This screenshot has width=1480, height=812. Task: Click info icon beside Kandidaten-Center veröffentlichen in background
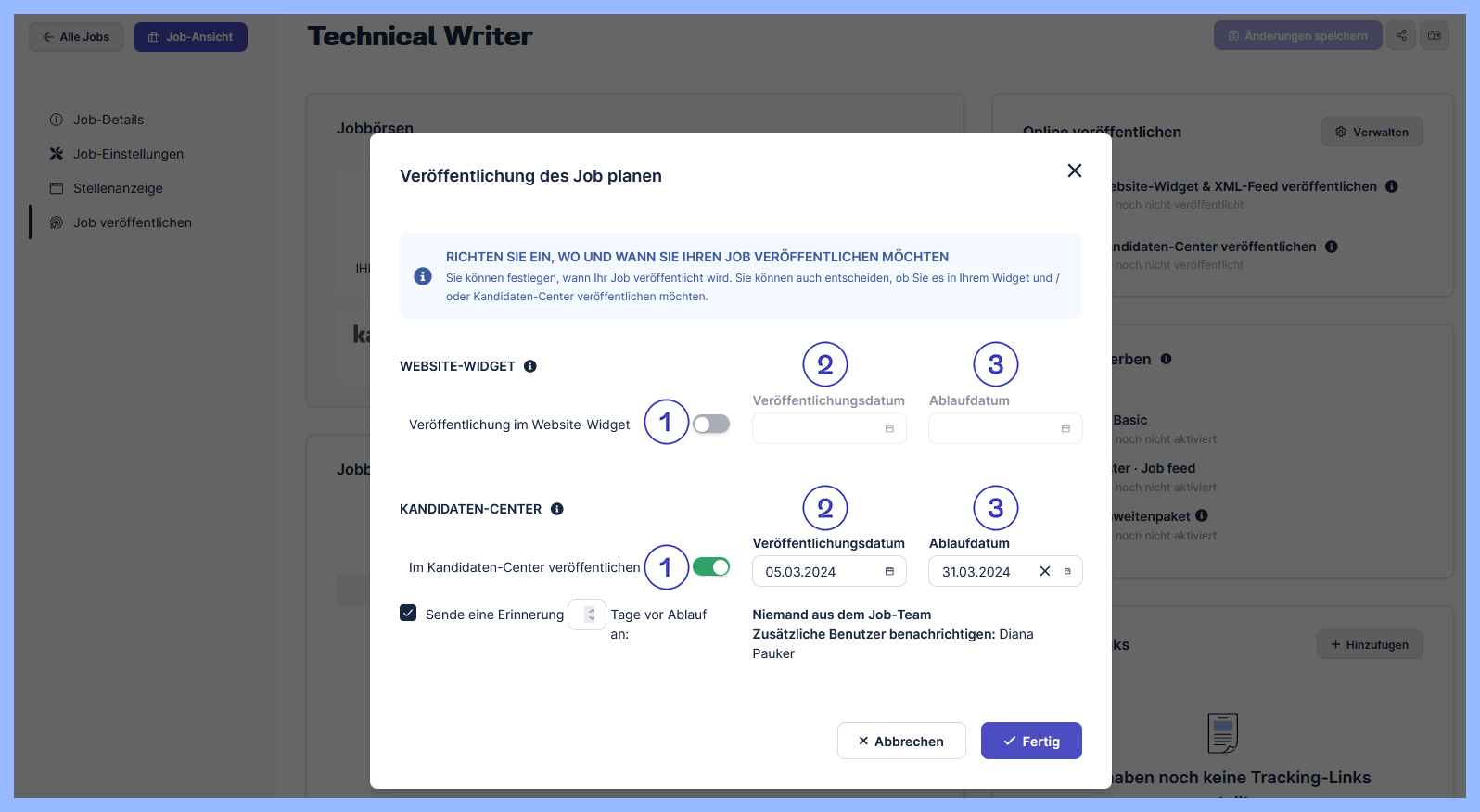pyautogui.click(x=1332, y=247)
